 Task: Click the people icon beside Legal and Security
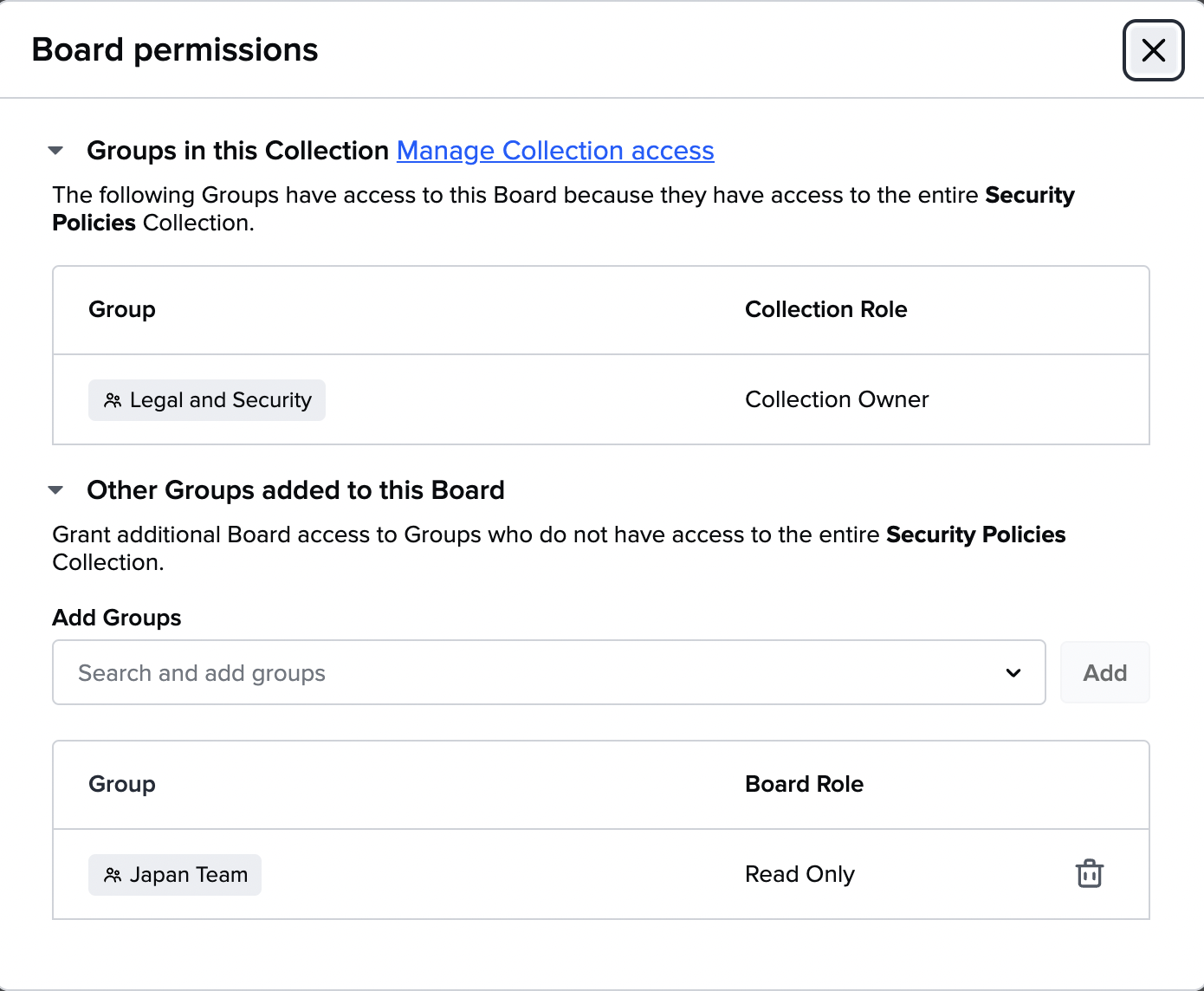pyautogui.click(x=113, y=400)
